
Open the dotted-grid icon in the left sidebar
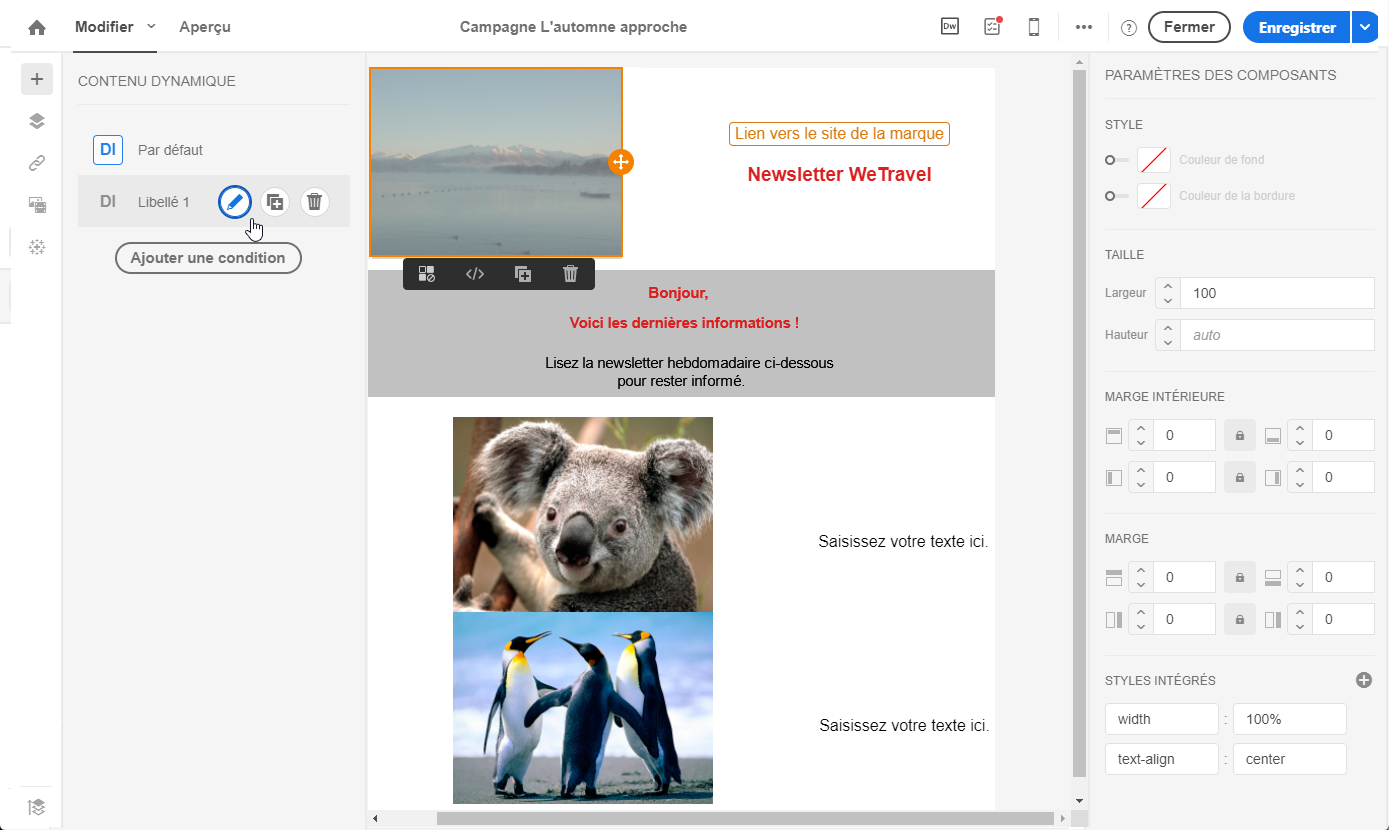(x=37, y=247)
